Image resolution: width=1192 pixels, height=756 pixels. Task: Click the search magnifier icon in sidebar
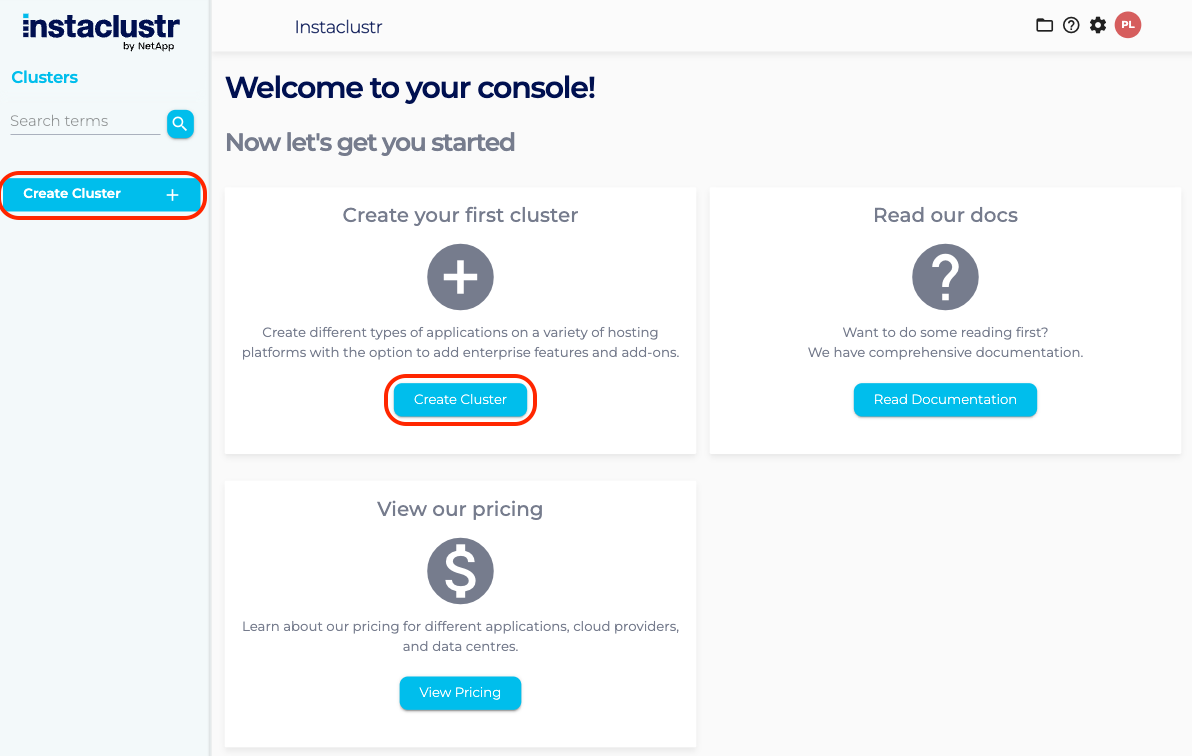pos(180,123)
